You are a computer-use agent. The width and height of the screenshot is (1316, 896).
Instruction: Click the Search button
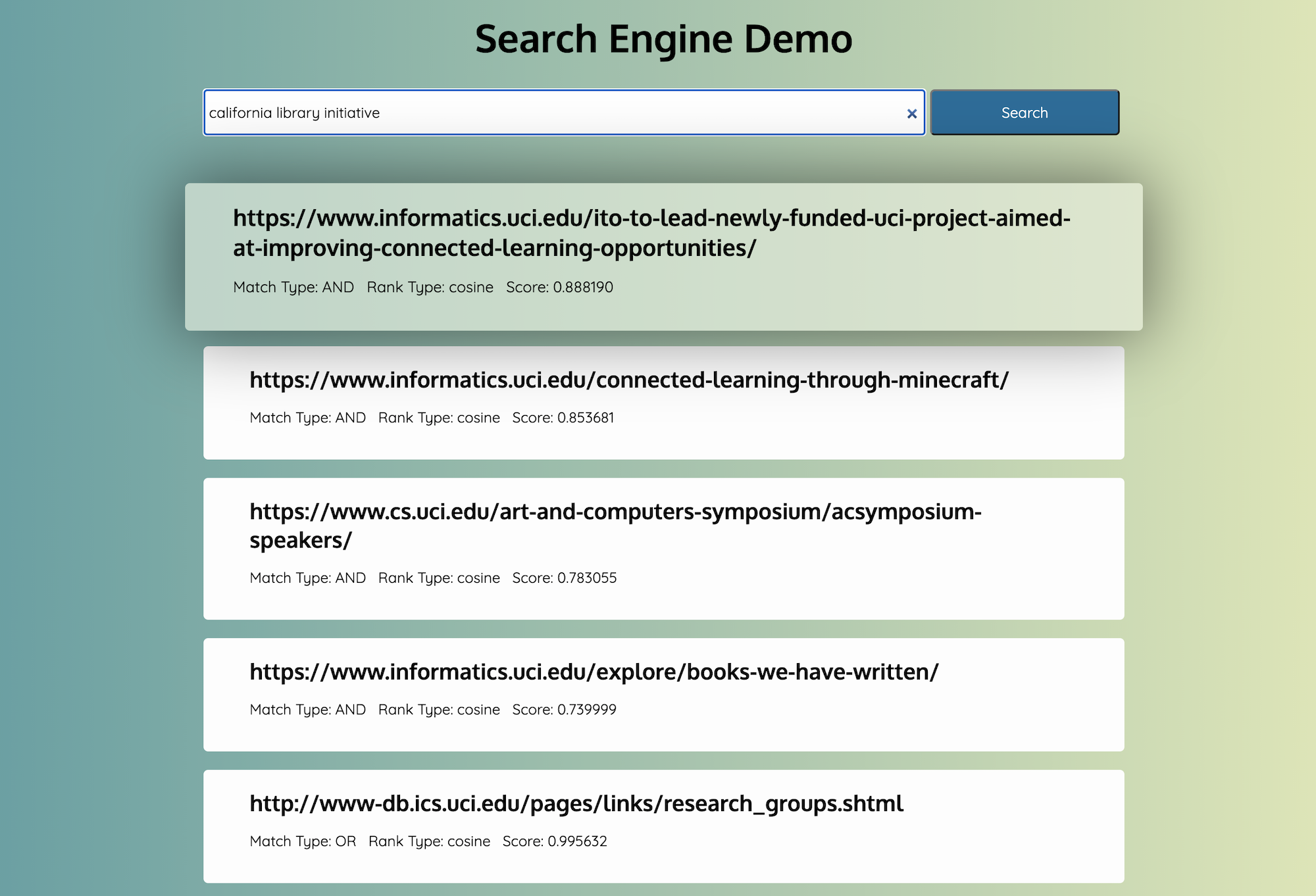1024,112
